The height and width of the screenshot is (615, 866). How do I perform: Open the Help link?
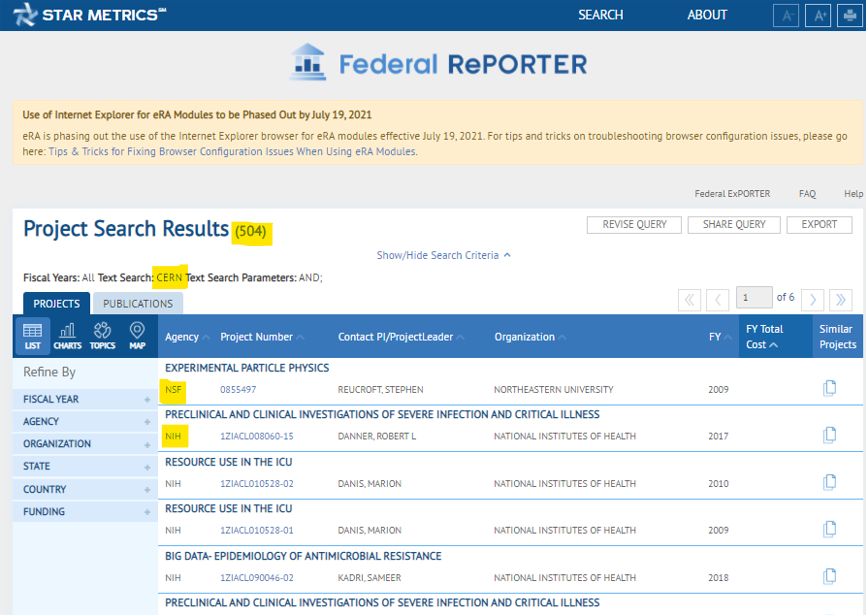point(853,194)
